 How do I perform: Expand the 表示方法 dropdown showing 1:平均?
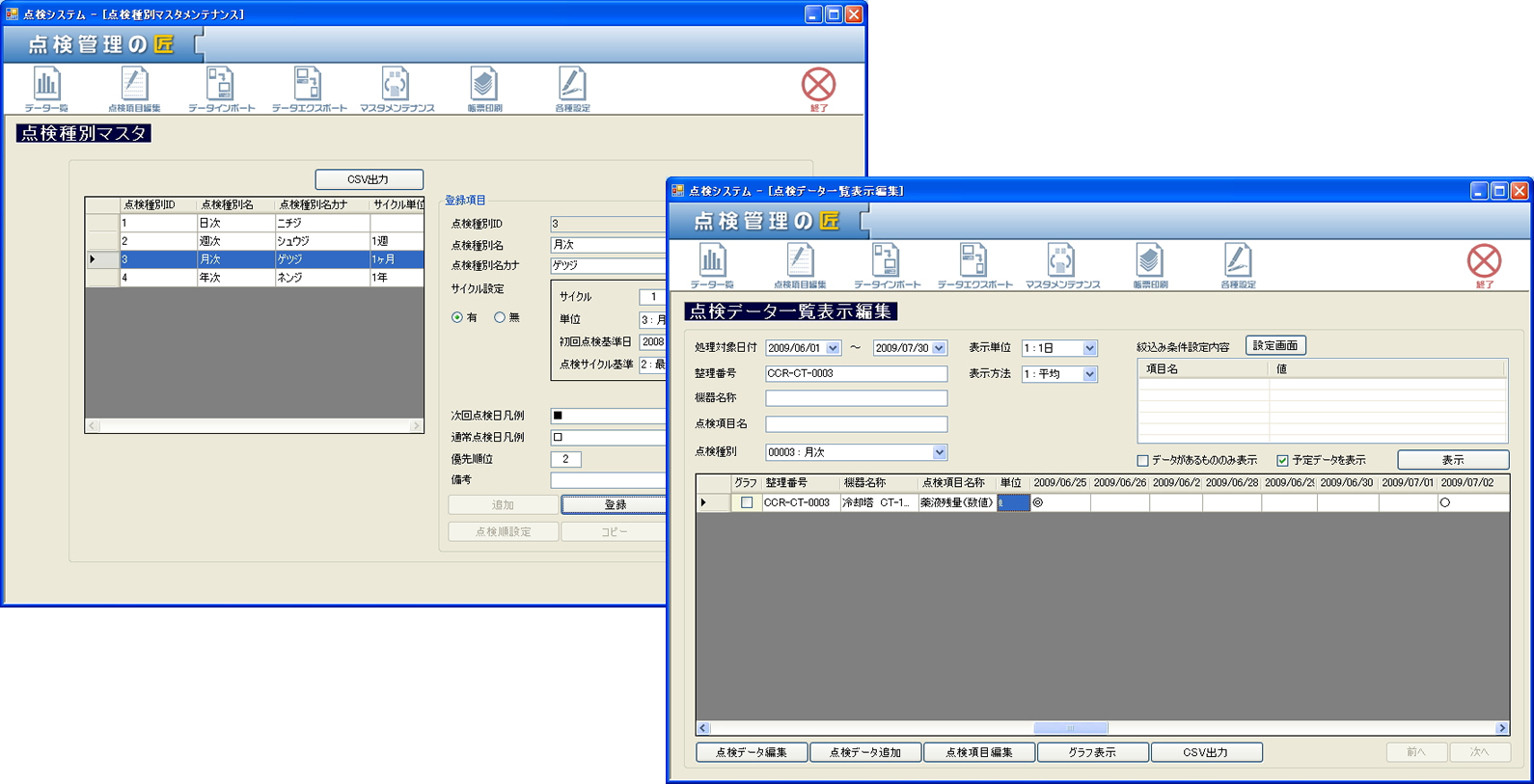1089,374
